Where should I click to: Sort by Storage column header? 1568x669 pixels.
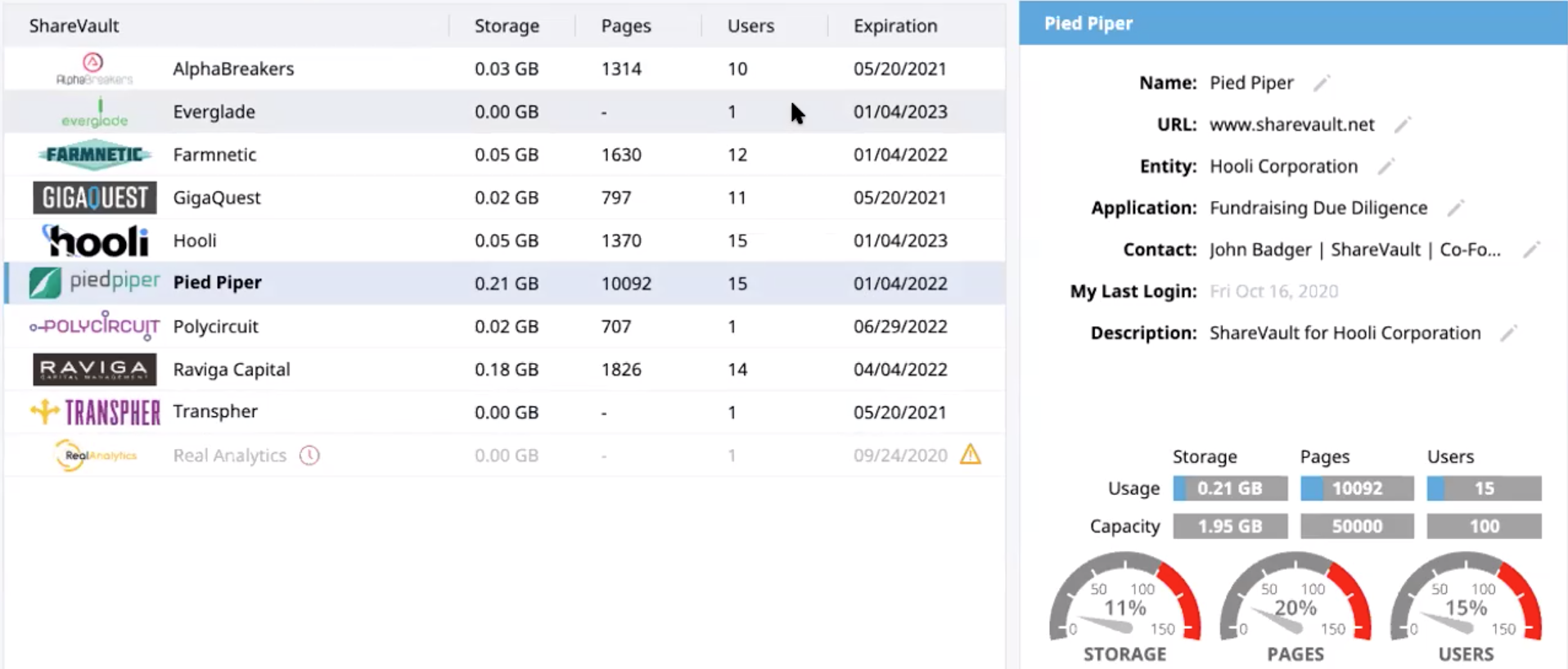coord(507,25)
